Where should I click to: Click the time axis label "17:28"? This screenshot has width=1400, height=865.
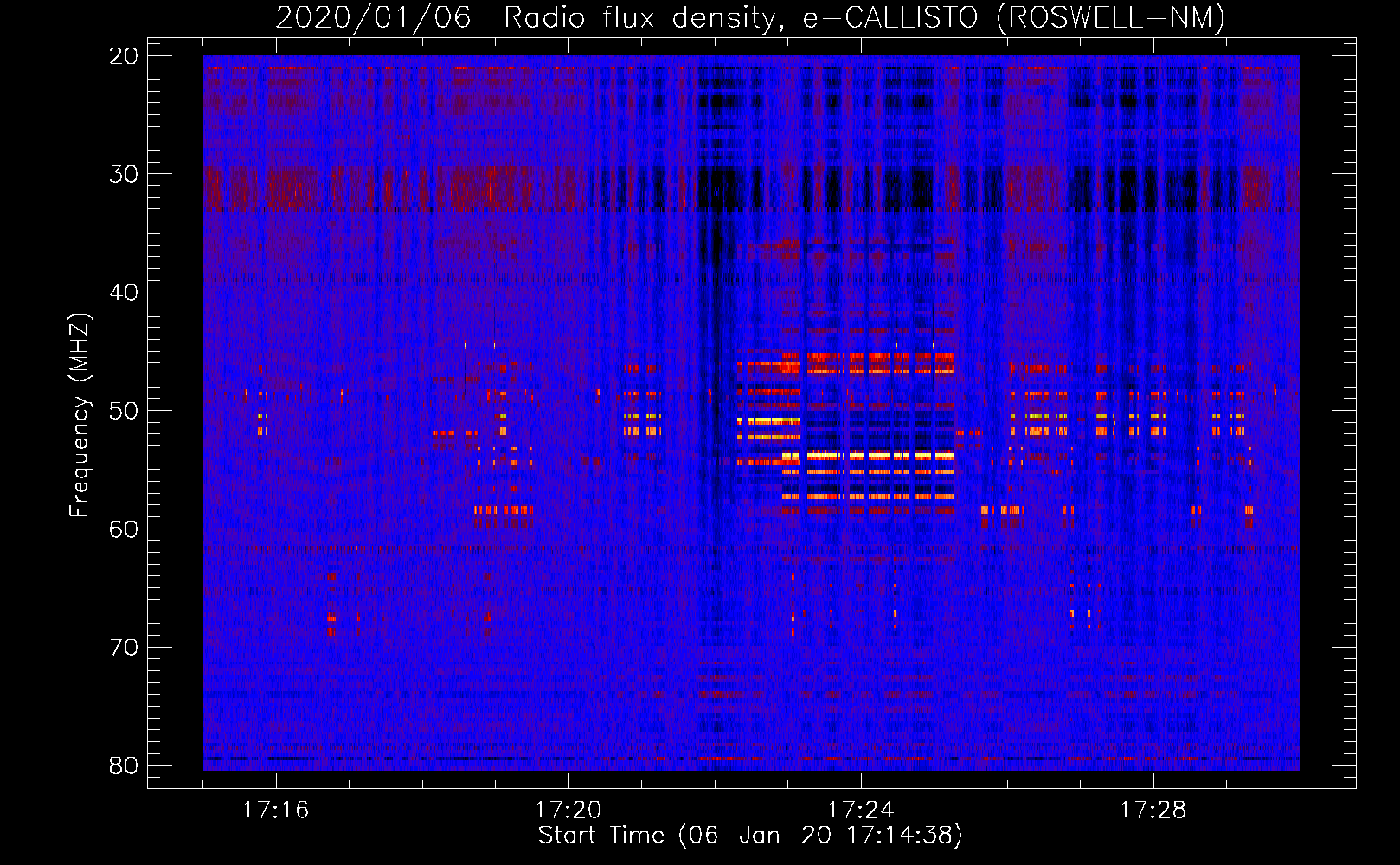click(x=1153, y=811)
